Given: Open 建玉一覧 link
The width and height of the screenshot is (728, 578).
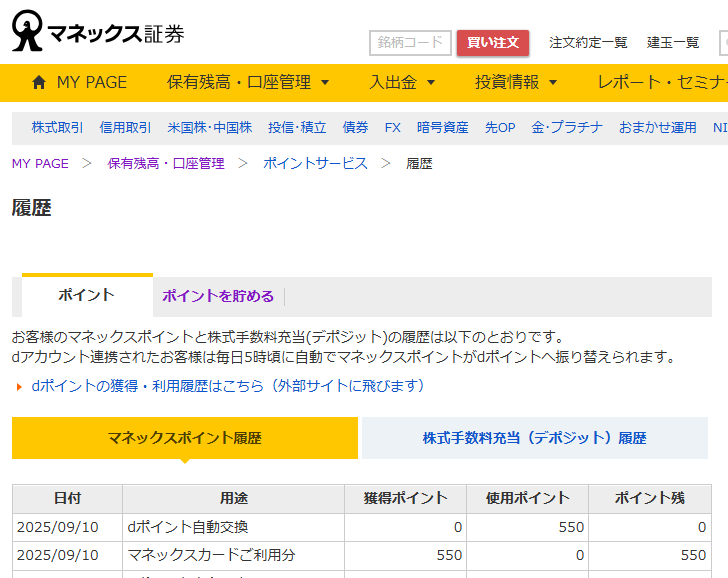Looking at the screenshot, I should [x=673, y=43].
